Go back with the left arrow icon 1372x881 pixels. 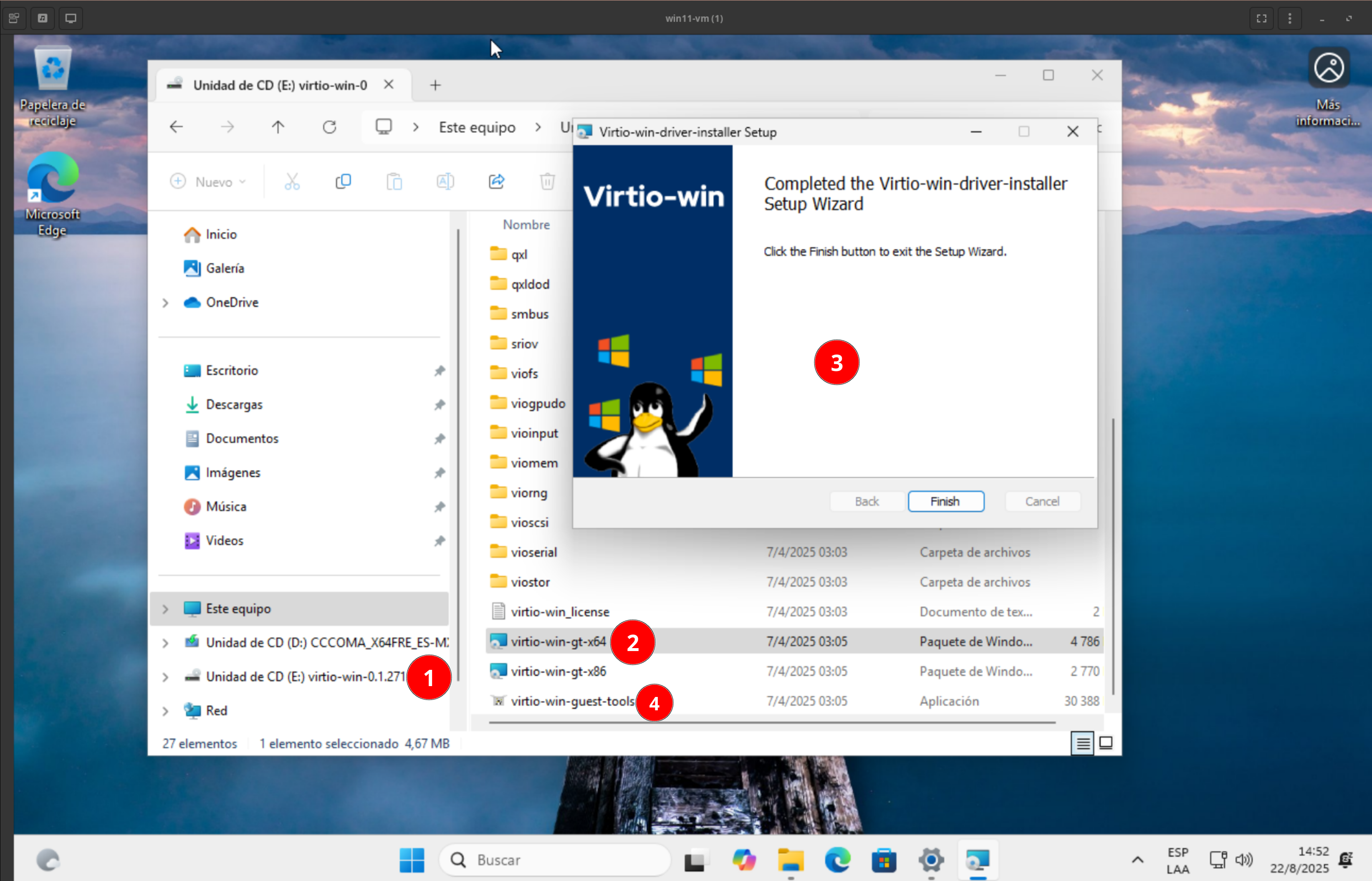pyautogui.click(x=176, y=127)
